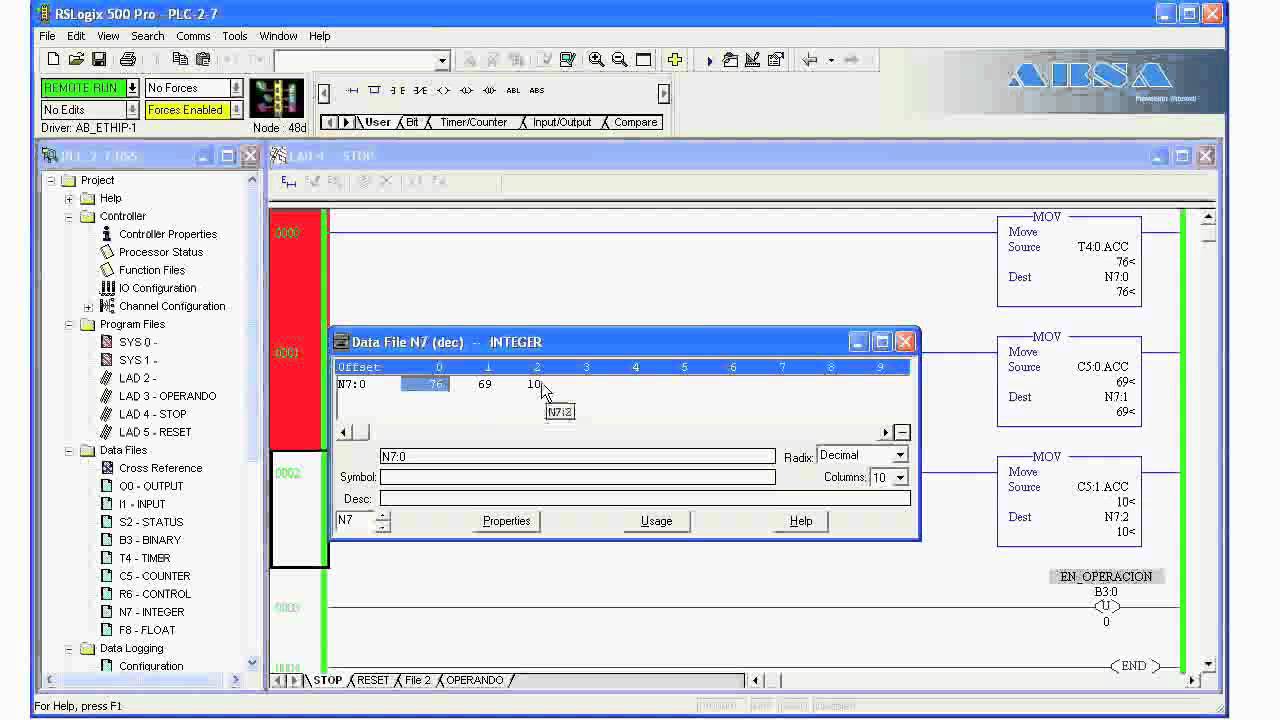This screenshot has height=720, width=1280.
Task: Open the REMOTE RUN mode dropdown
Action: pyautogui.click(x=132, y=88)
